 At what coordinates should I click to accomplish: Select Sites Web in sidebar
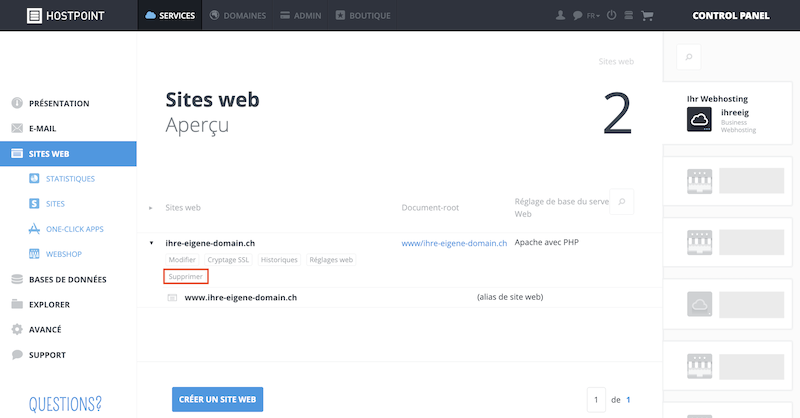coord(68,154)
